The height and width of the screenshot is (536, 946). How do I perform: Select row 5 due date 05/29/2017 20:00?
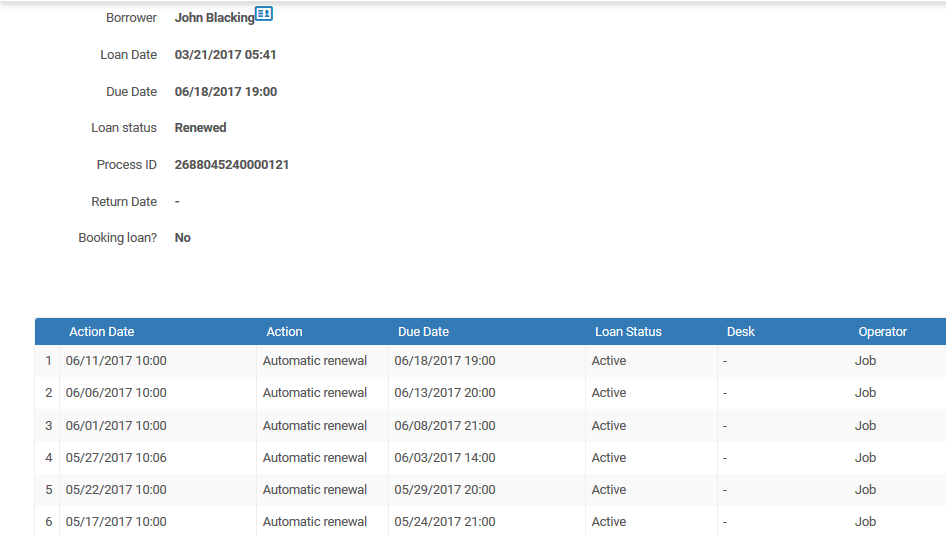(444, 490)
